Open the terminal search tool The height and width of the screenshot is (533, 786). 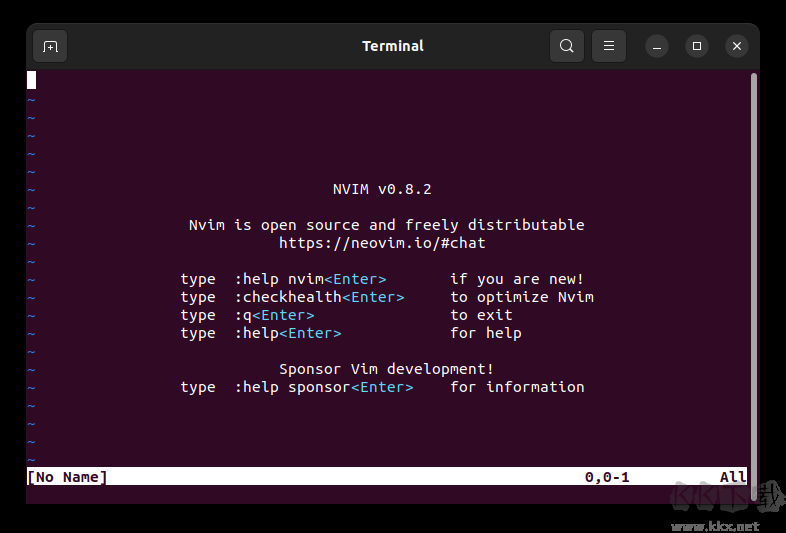567,46
